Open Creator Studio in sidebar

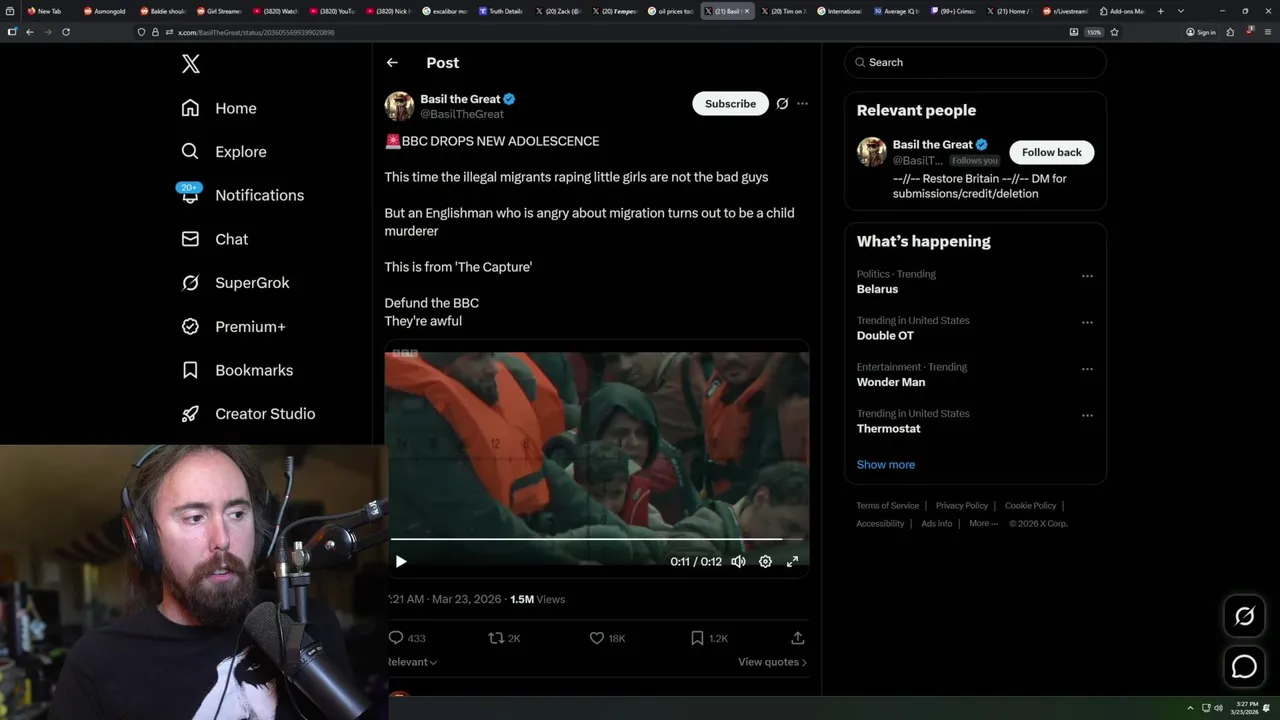[248, 414]
